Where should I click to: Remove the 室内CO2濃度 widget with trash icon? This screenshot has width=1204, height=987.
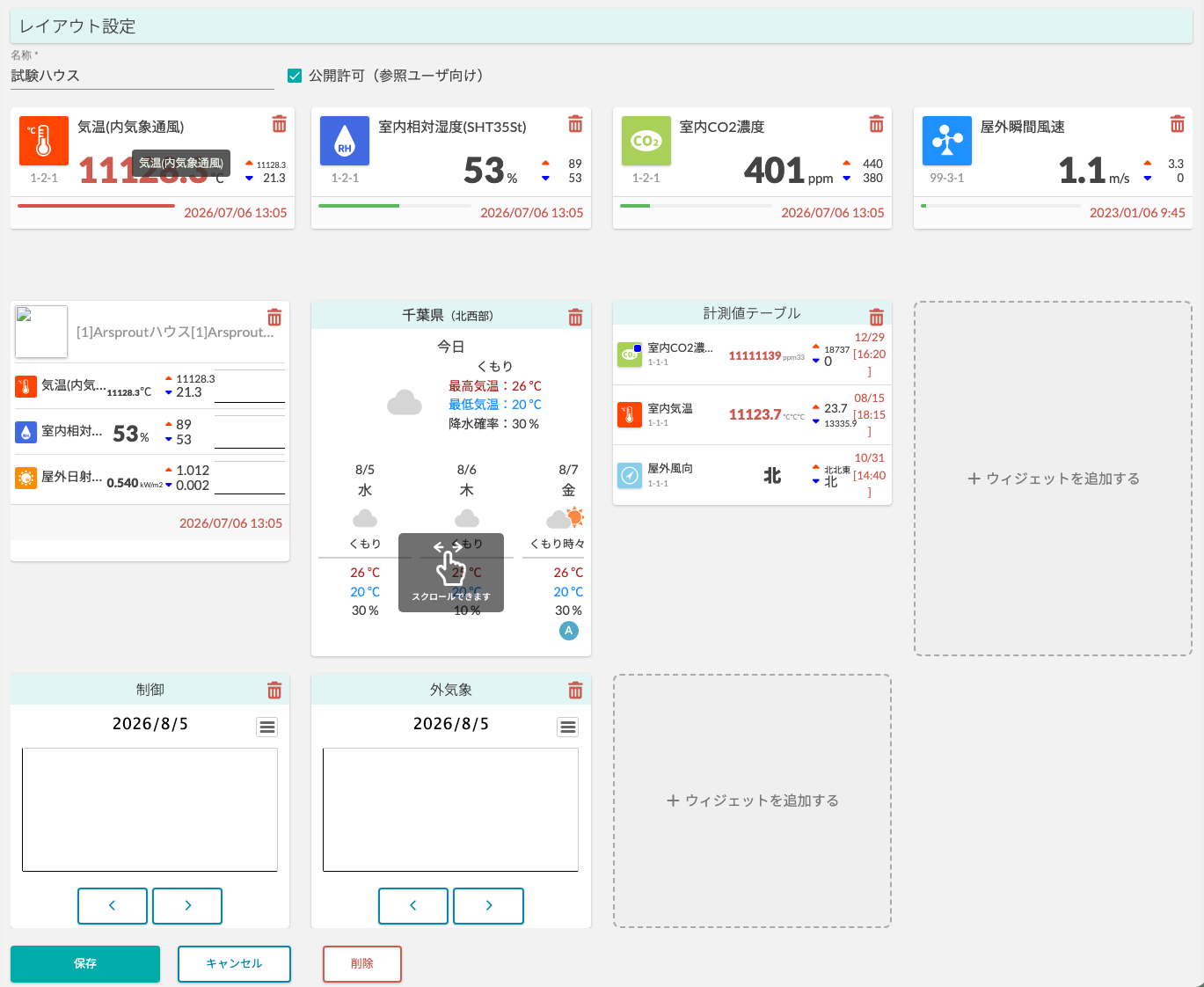(876, 124)
